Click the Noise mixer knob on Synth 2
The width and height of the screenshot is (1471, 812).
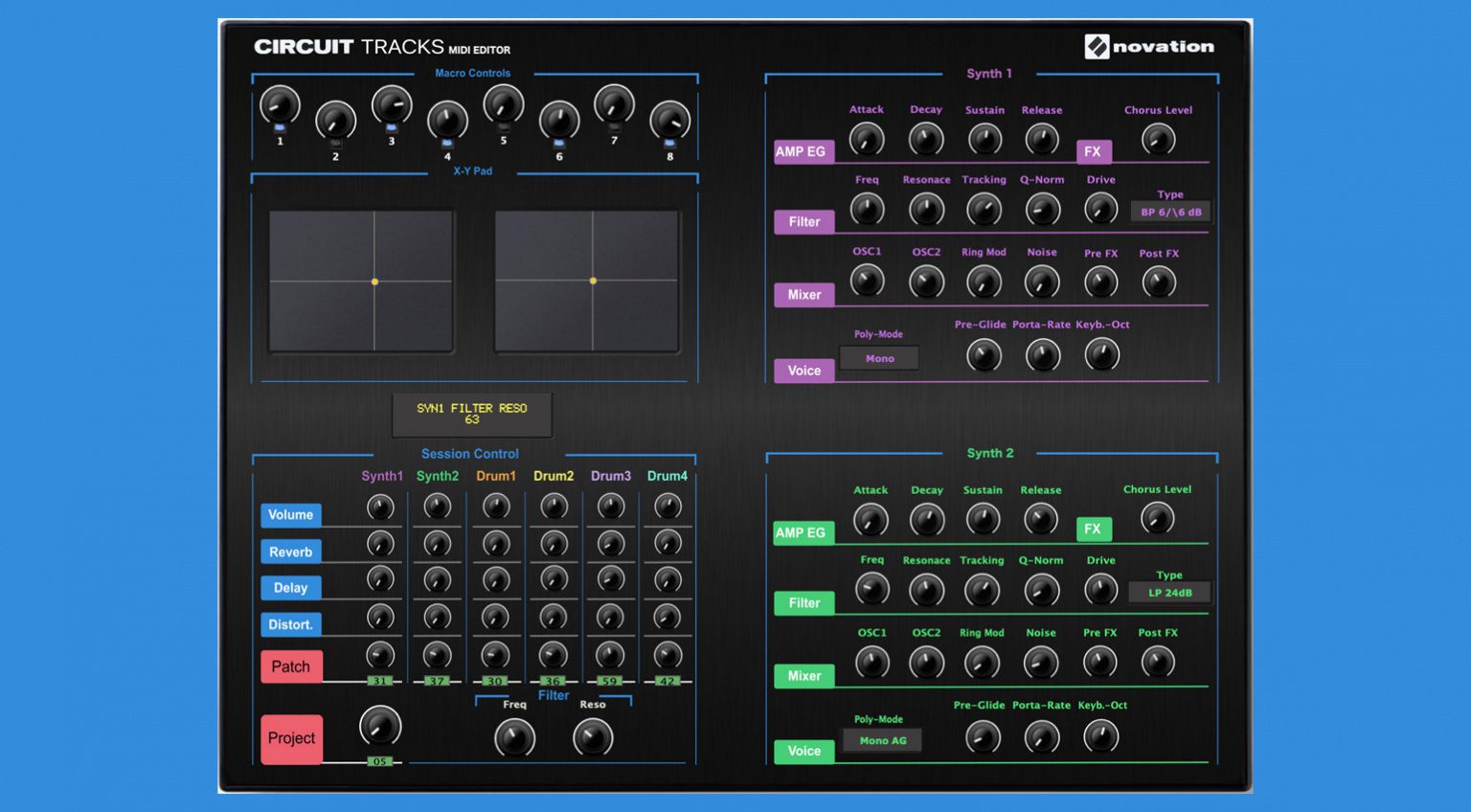click(x=1041, y=662)
